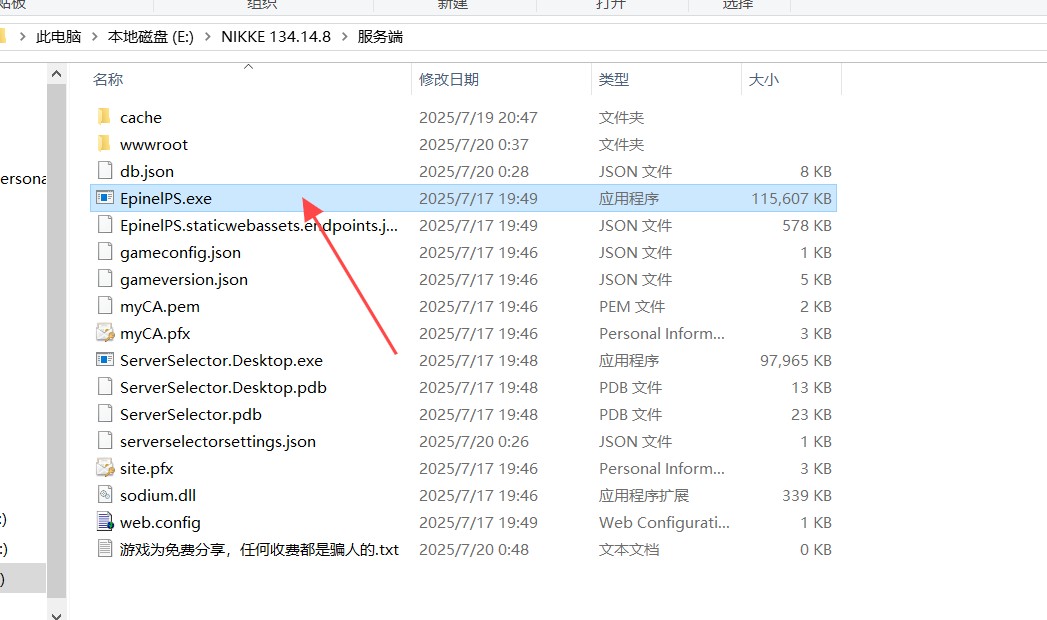Click the scrollbar up arrow
This screenshot has height=620, width=1047.
[57, 71]
